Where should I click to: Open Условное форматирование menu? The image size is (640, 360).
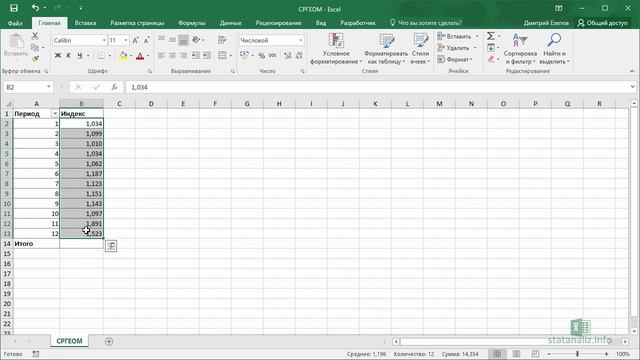(x=336, y=49)
